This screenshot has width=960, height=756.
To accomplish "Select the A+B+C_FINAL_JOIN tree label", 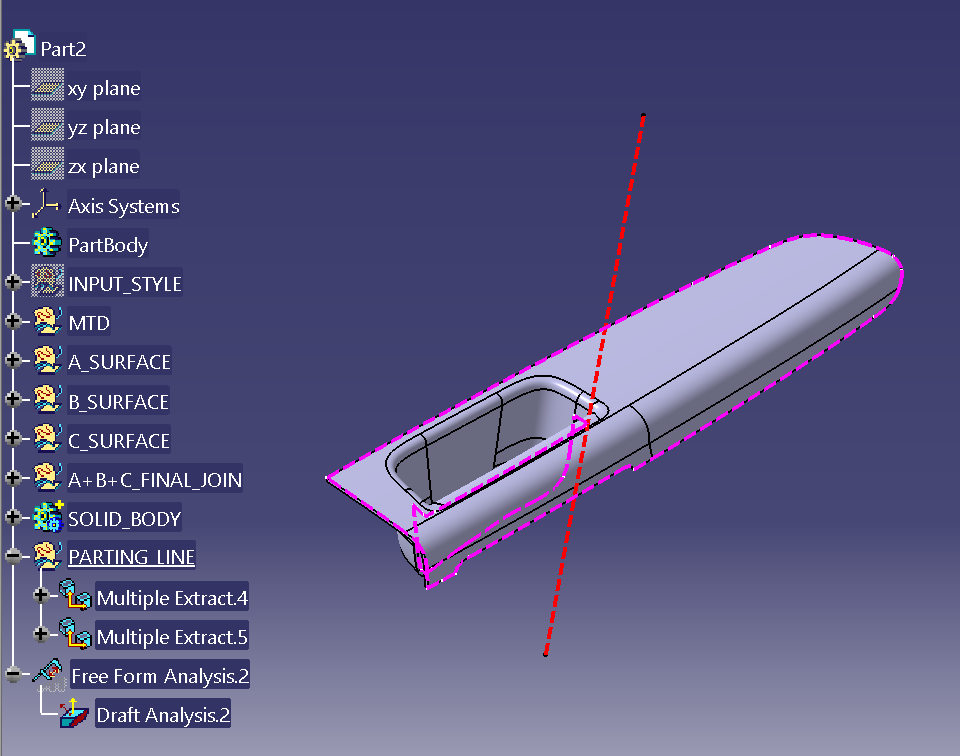I will click(155, 480).
